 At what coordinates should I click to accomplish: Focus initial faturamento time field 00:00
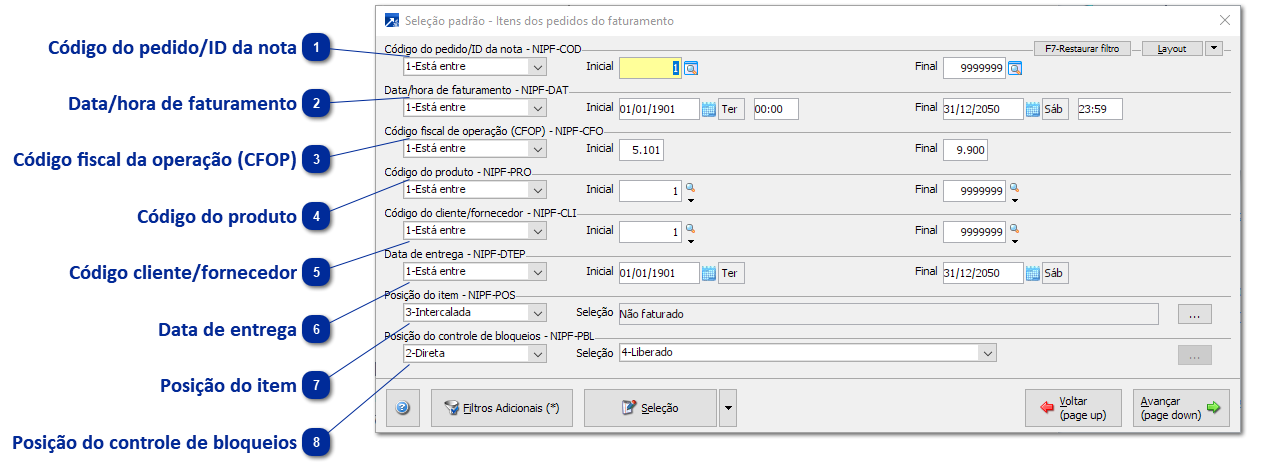[x=776, y=109]
